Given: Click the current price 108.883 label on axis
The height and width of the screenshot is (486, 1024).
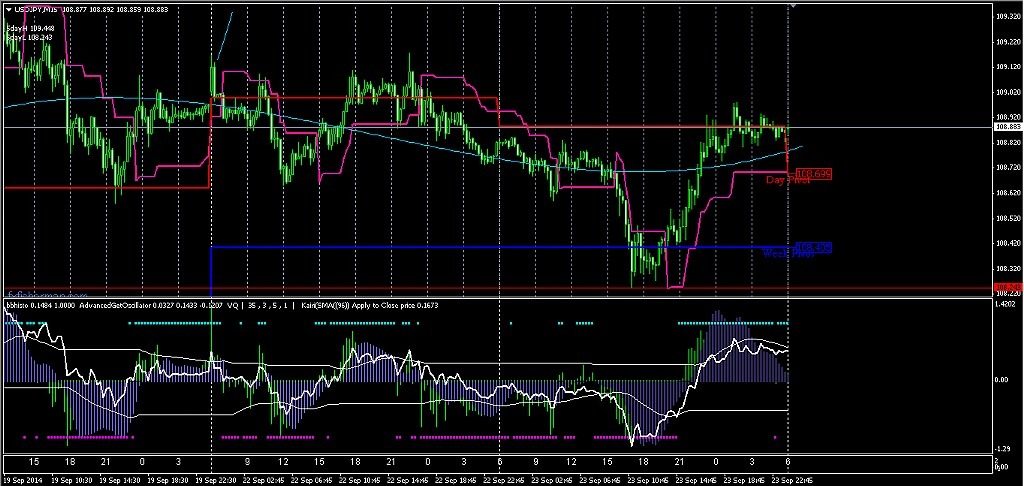Looking at the screenshot, I should pos(1008,128).
